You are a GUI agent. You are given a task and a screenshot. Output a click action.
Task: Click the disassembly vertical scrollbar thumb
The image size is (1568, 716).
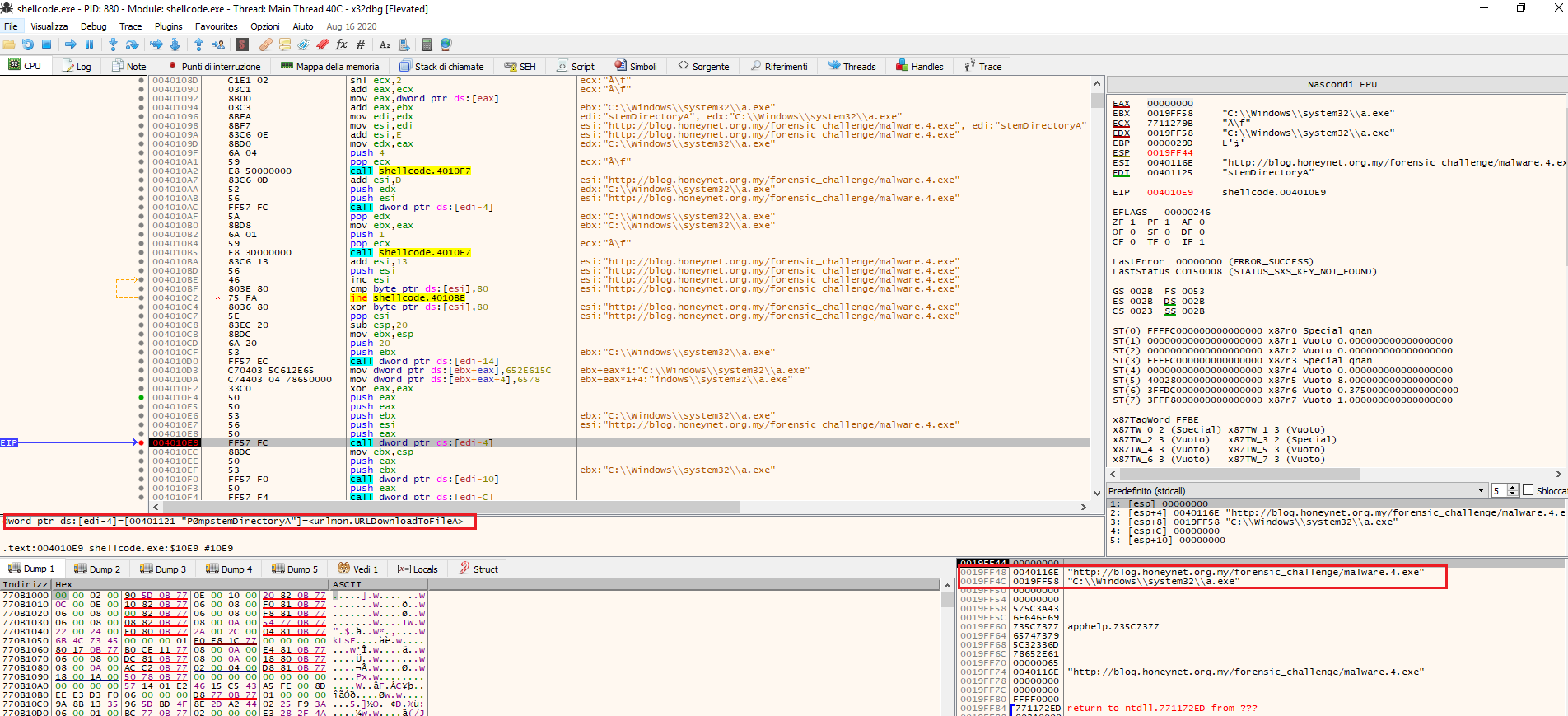click(x=1097, y=101)
